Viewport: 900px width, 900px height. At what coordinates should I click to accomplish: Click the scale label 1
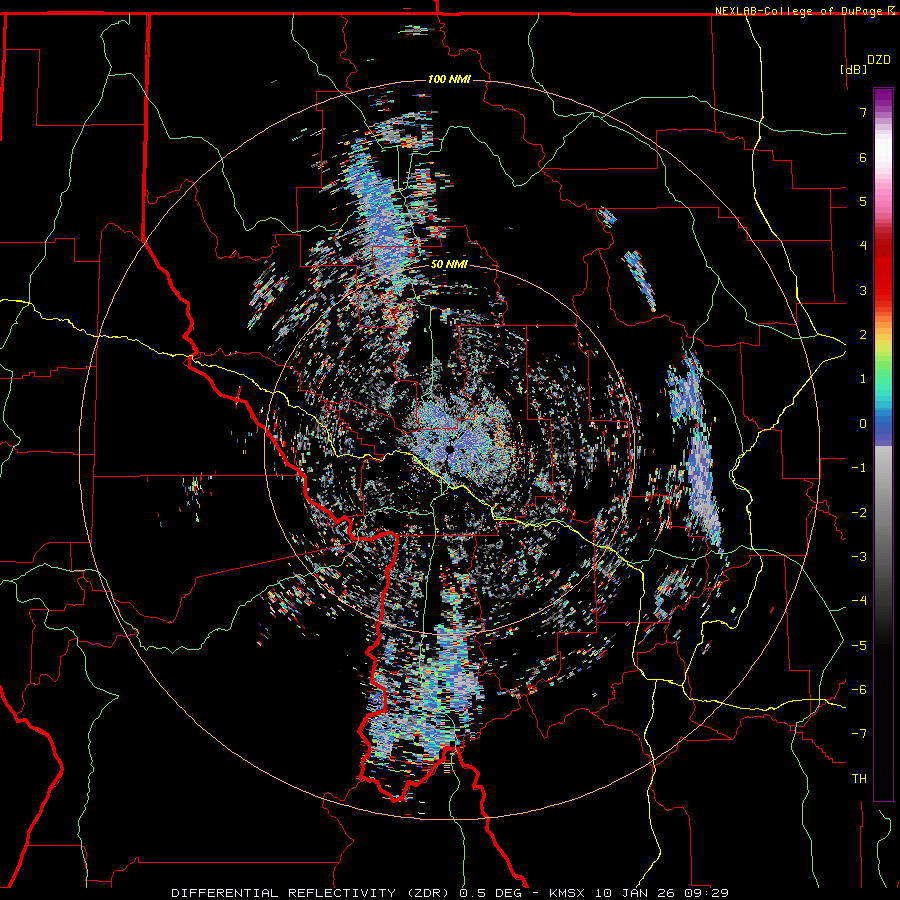coord(863,379)
